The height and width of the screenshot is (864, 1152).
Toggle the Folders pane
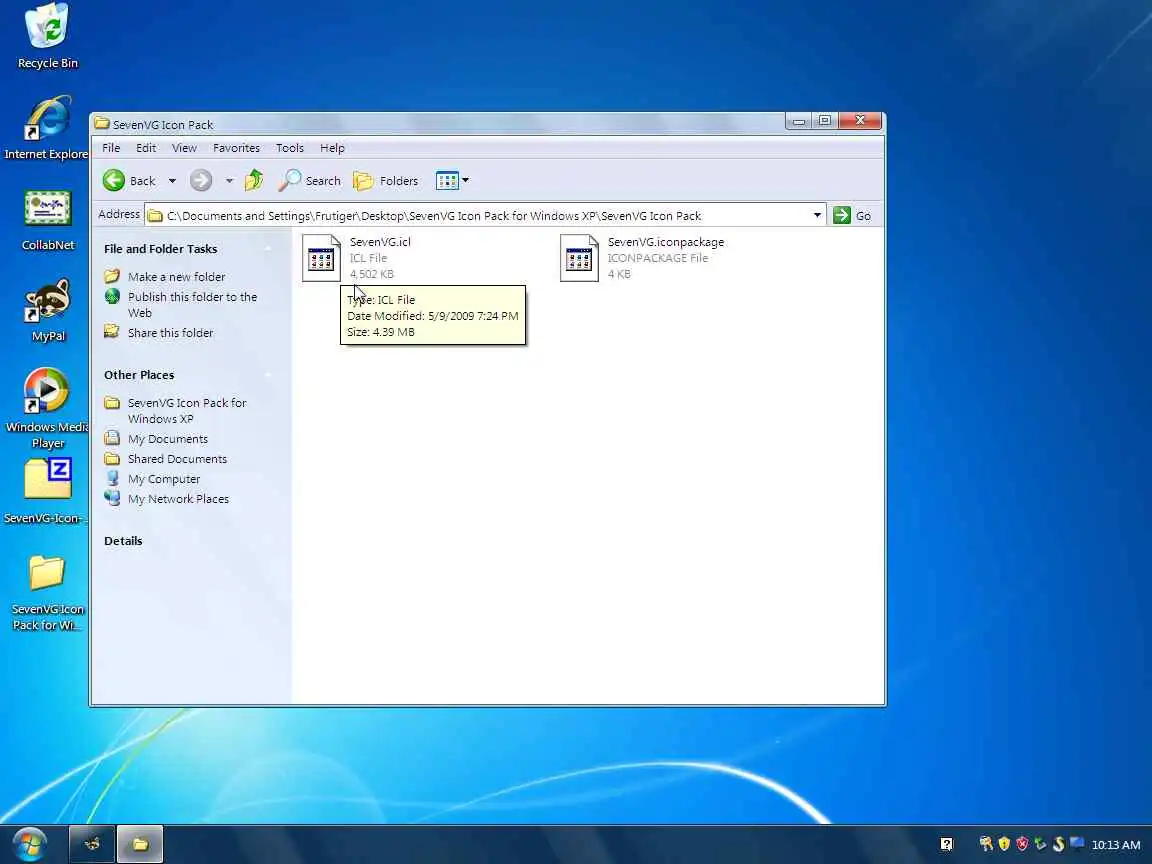(386, 180)
